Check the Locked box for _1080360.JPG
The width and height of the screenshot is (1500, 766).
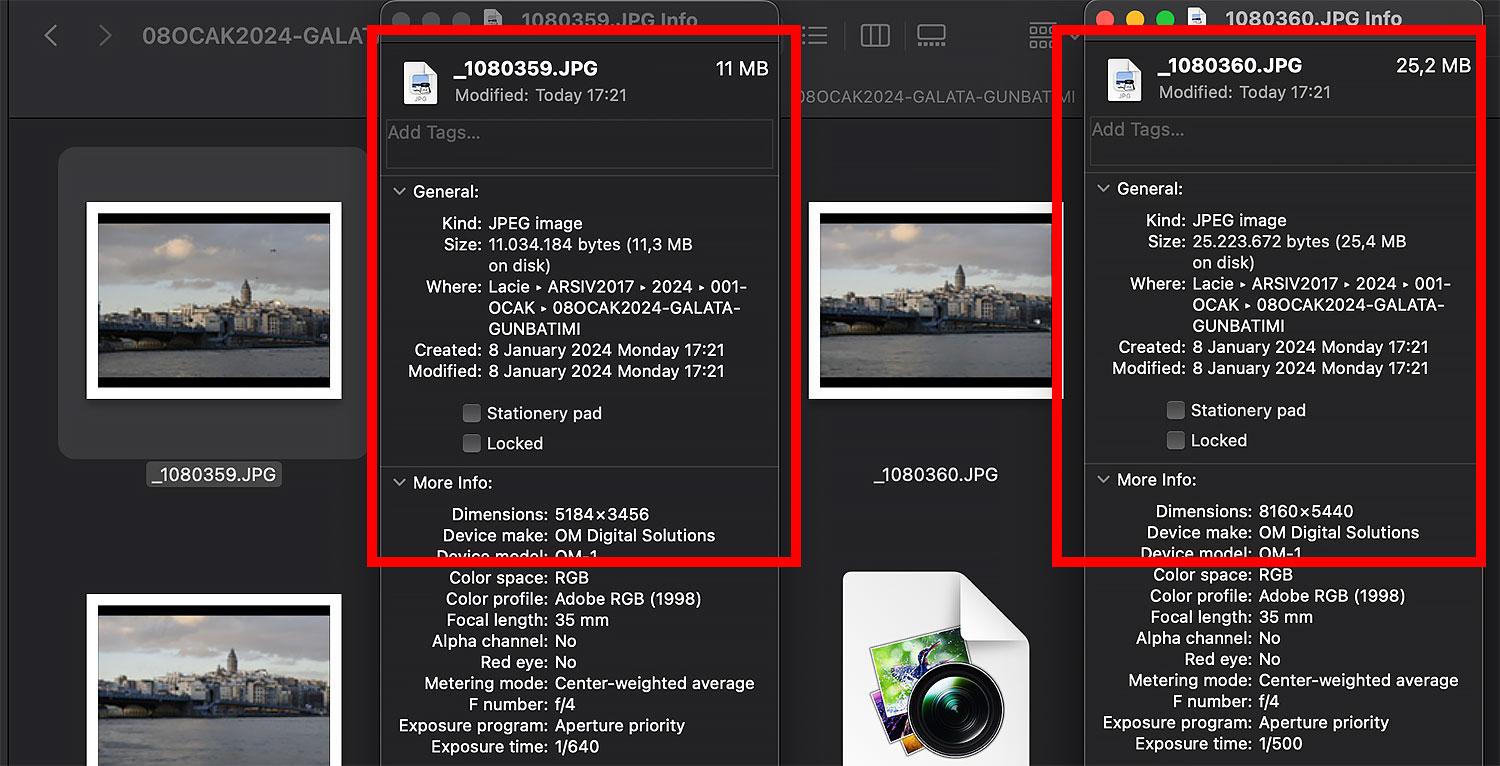(1176, 440)
